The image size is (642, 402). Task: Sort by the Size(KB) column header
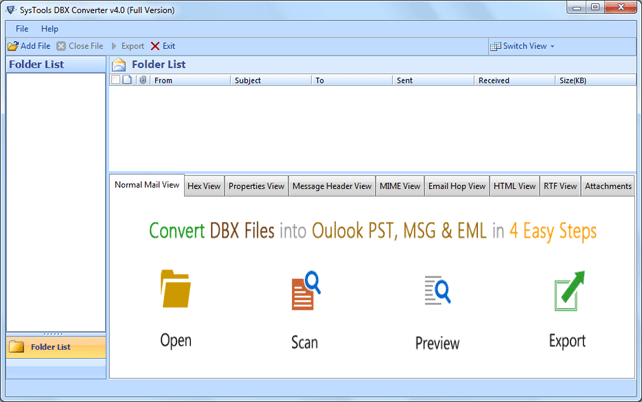595,80
